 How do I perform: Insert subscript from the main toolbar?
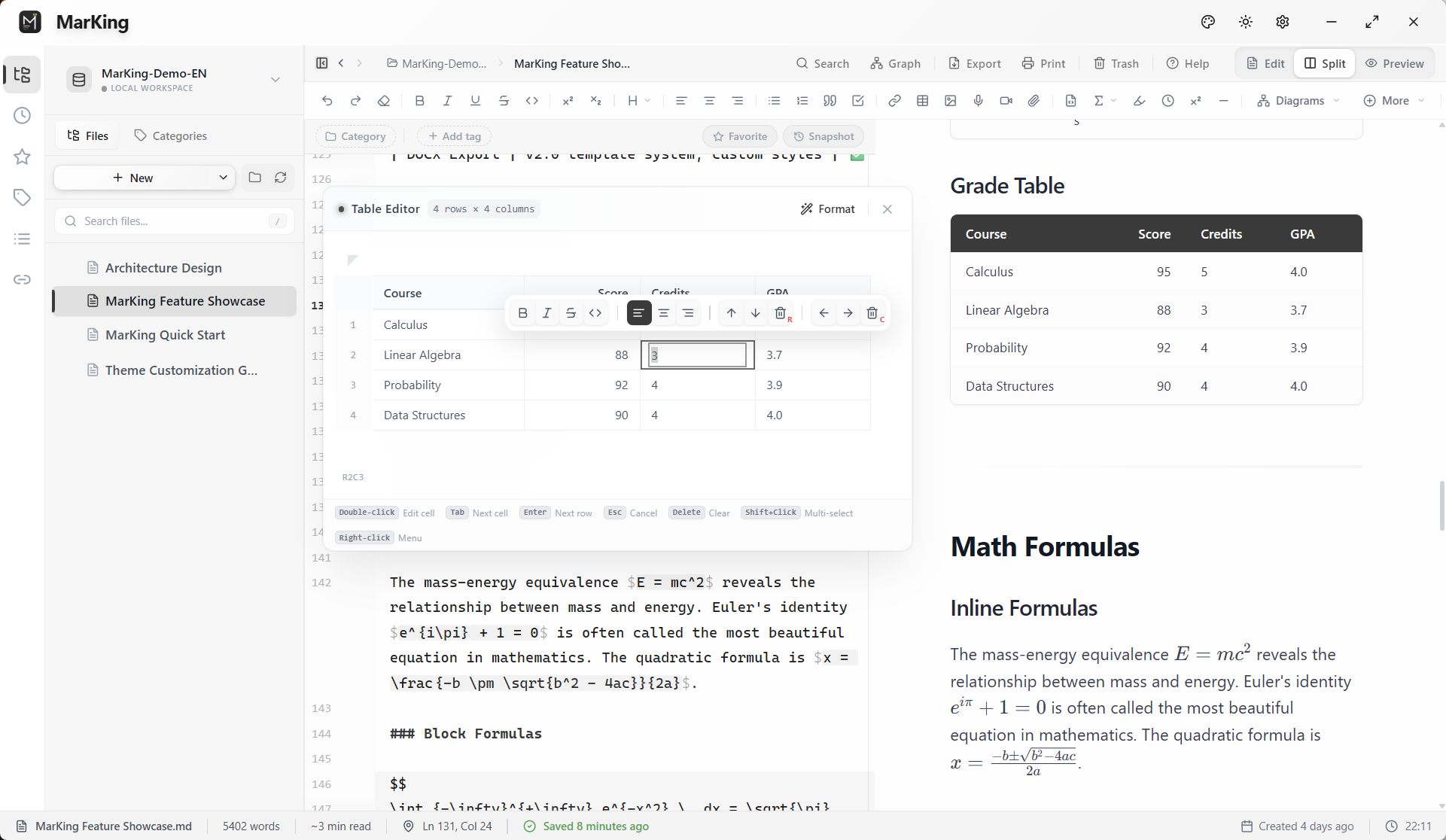pos(596,101)
